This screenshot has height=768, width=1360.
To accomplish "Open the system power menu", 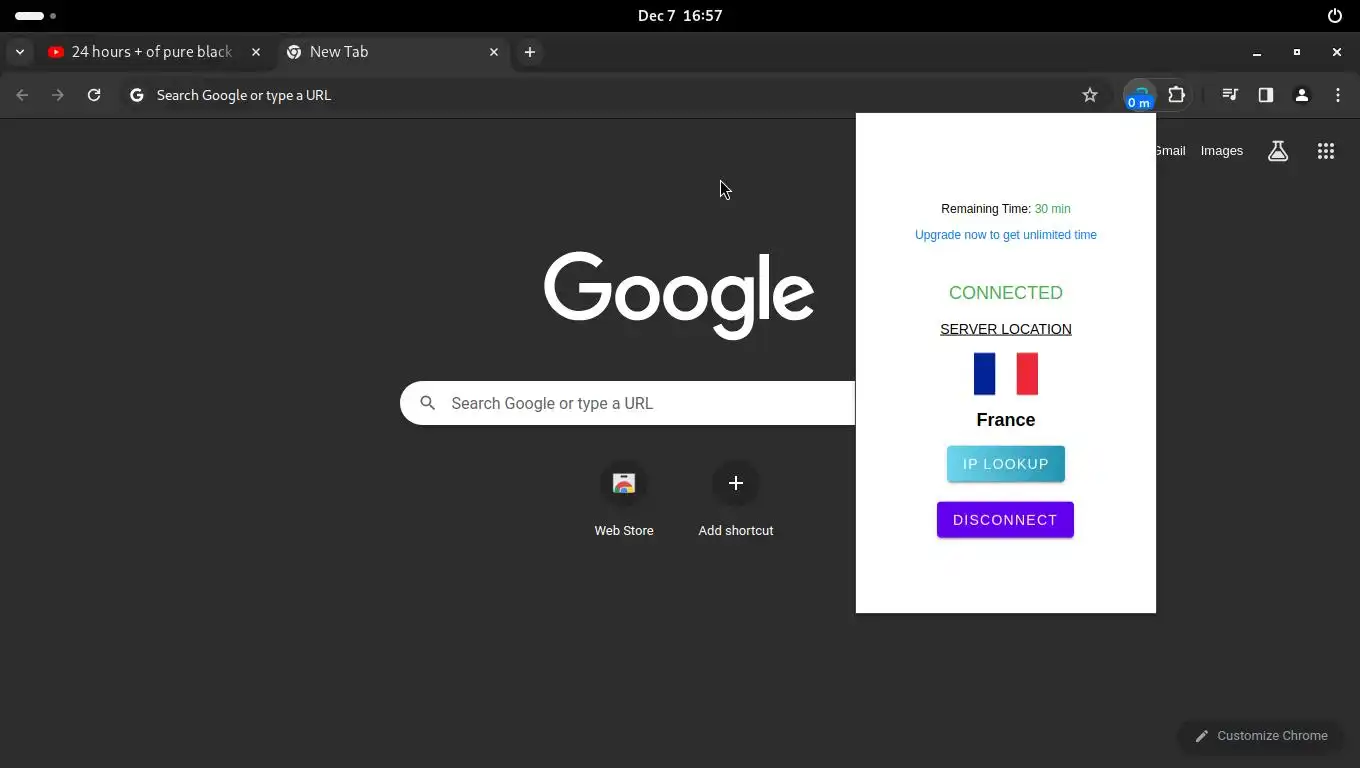I will pyautogui.click(x=1335, y=15).
